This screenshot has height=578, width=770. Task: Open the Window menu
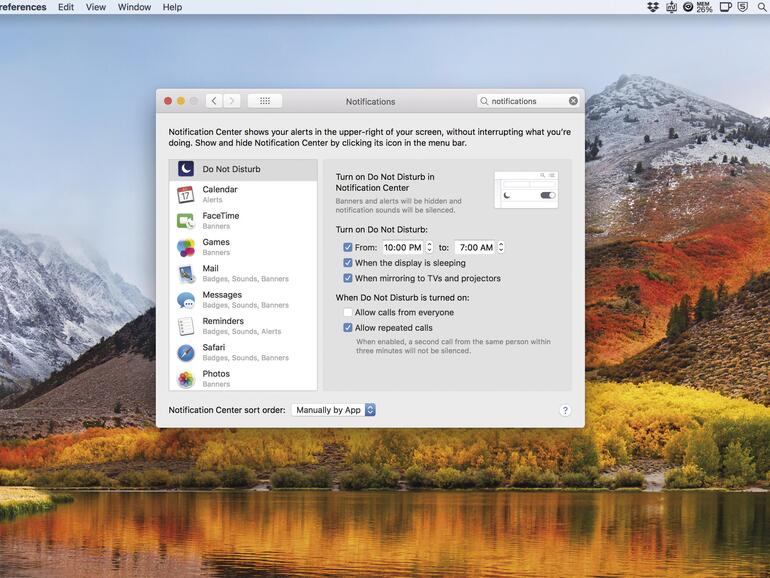click(134, 7)
